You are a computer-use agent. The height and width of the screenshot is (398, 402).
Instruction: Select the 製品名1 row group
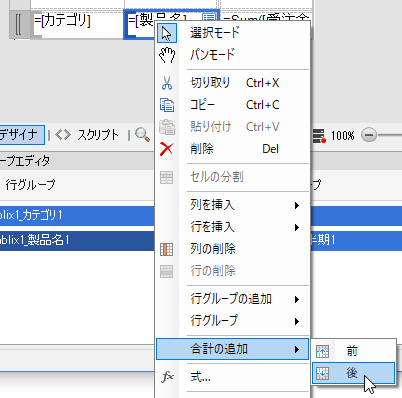tap(77, 240)
